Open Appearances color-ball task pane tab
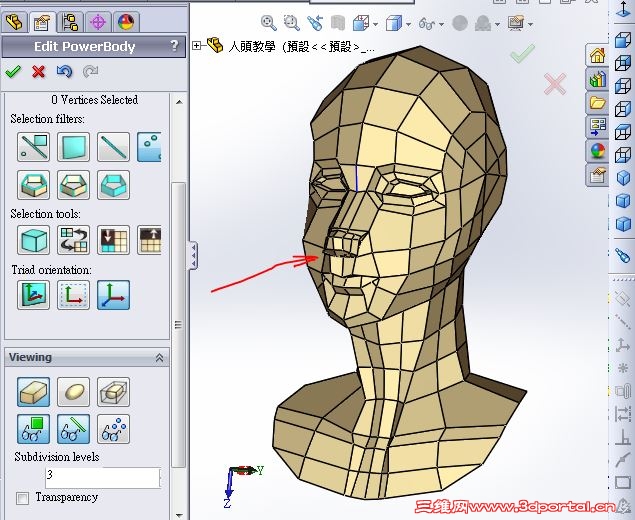Image resolution: width=635 pixels, height=520 pixels. click(597, 151)
